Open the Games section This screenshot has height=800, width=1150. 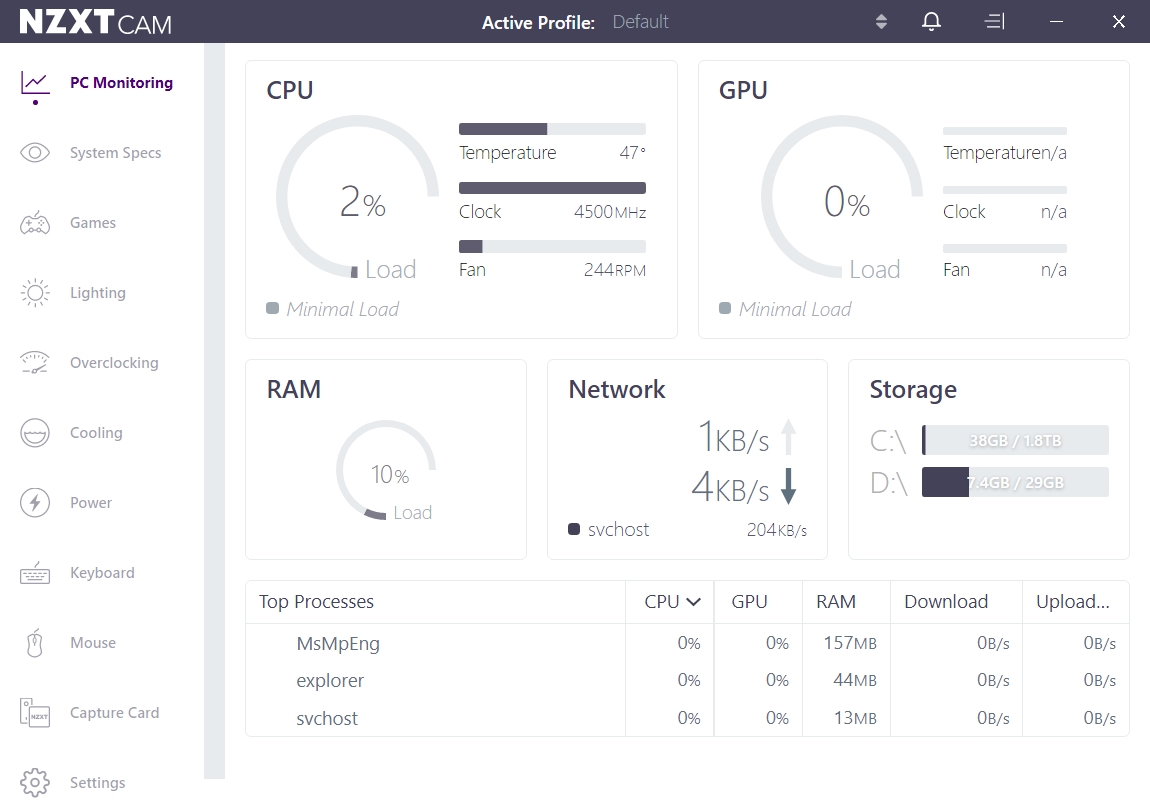(93, 223)
